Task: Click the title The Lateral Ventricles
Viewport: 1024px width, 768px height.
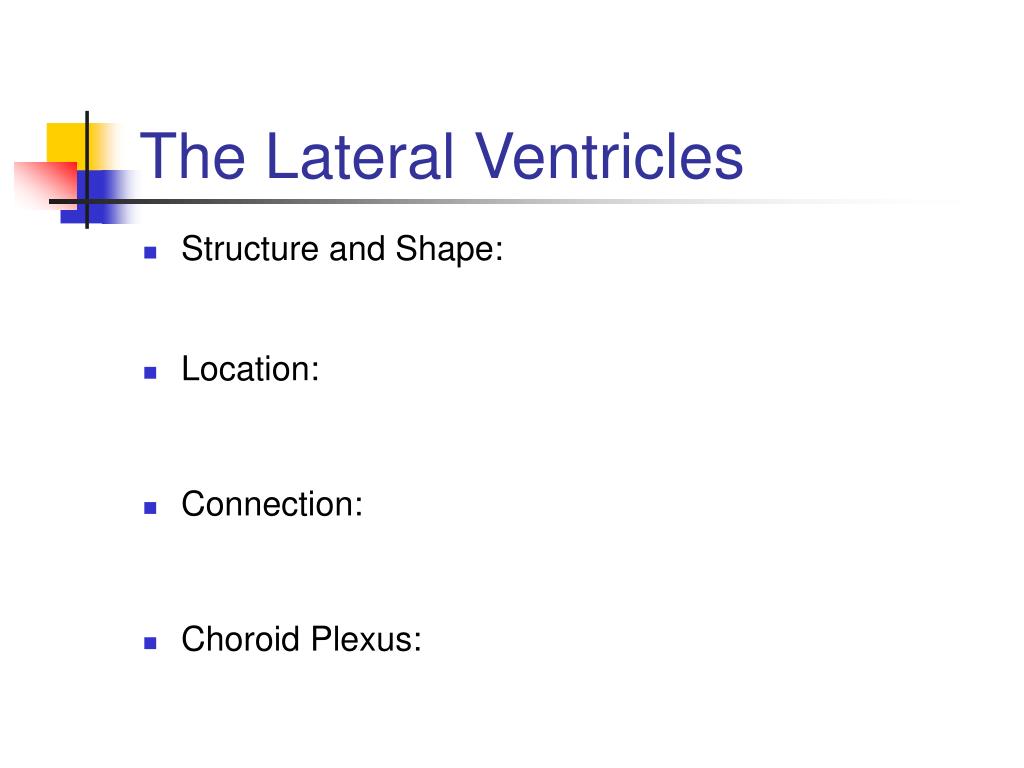Action: 441,156
